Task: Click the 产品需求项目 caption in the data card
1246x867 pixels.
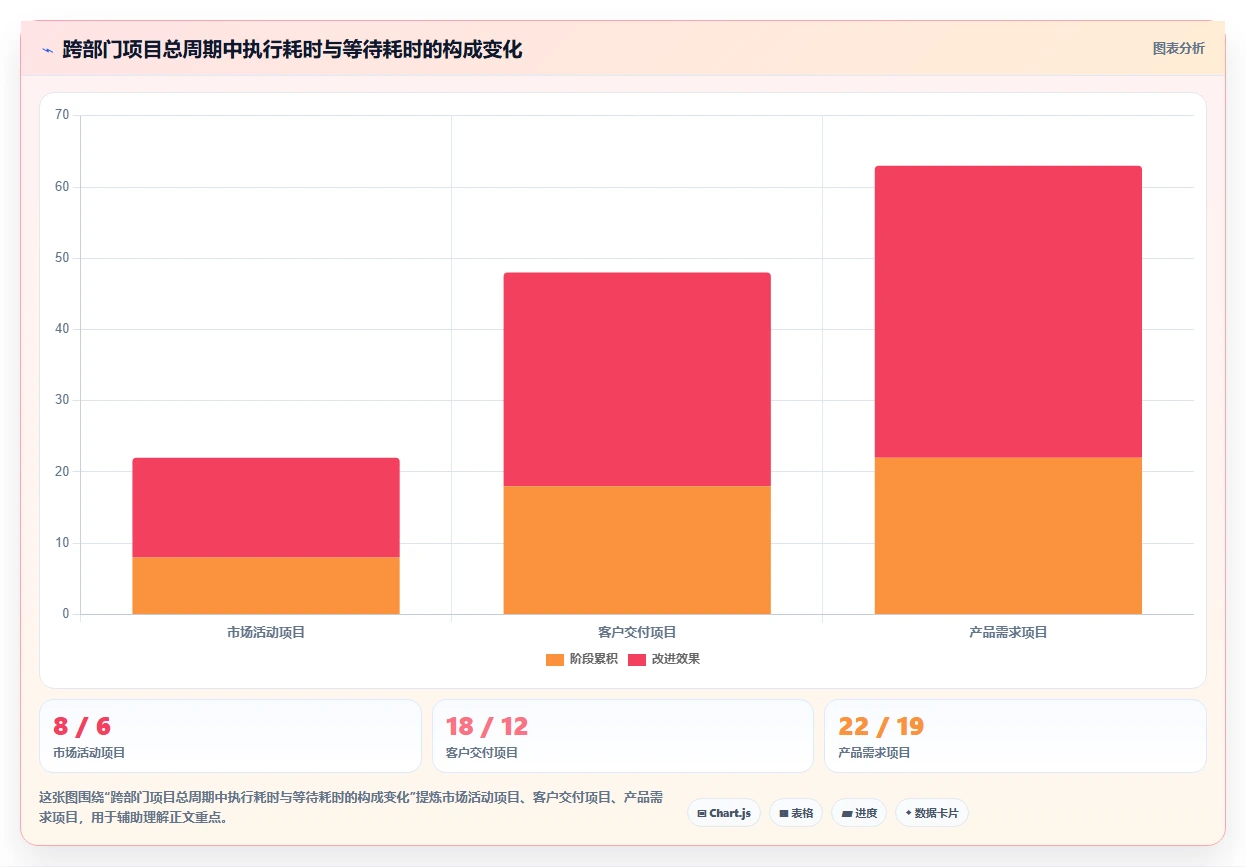Action: click(874, 753)
